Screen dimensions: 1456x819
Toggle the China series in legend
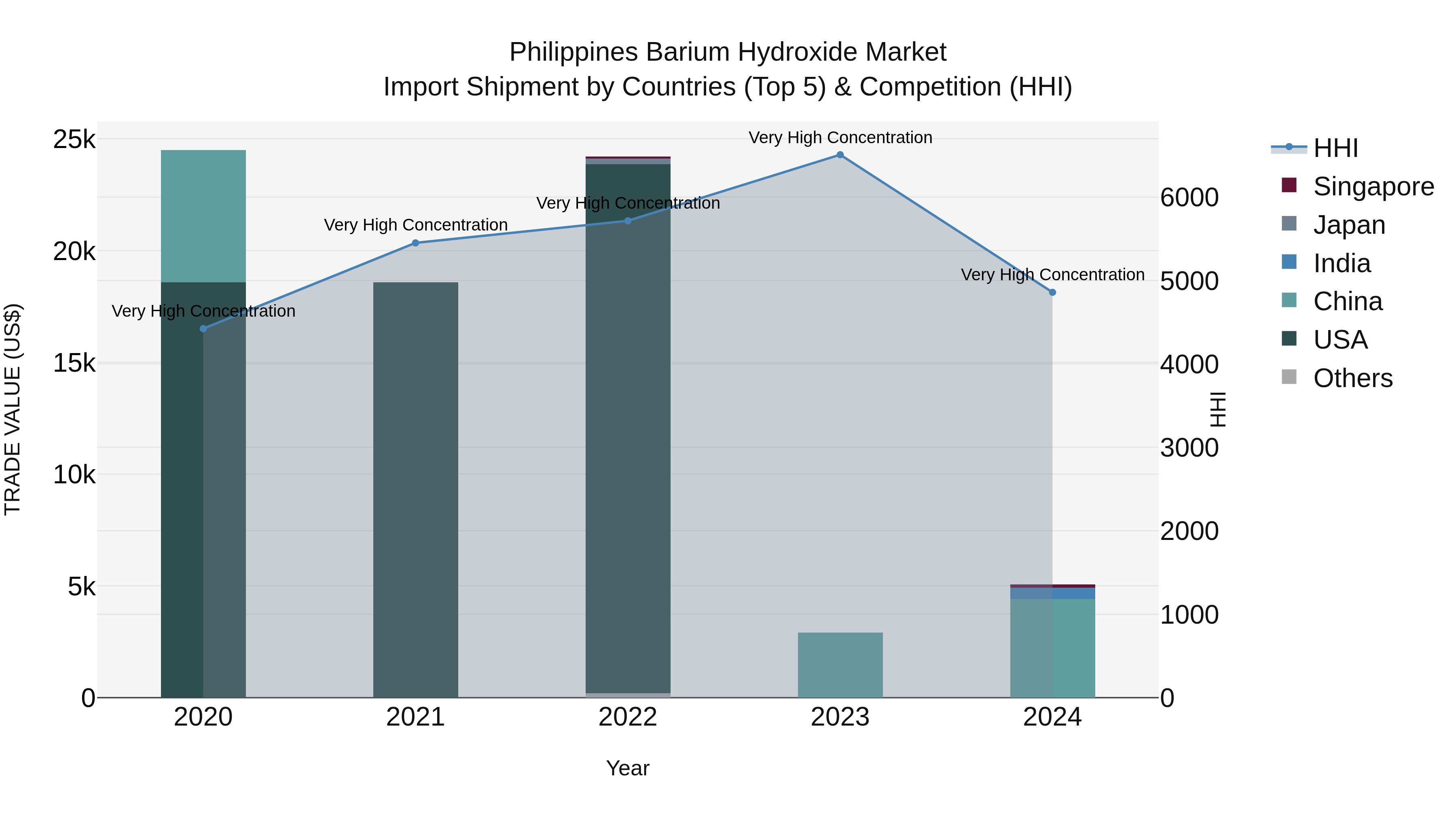1332,301
